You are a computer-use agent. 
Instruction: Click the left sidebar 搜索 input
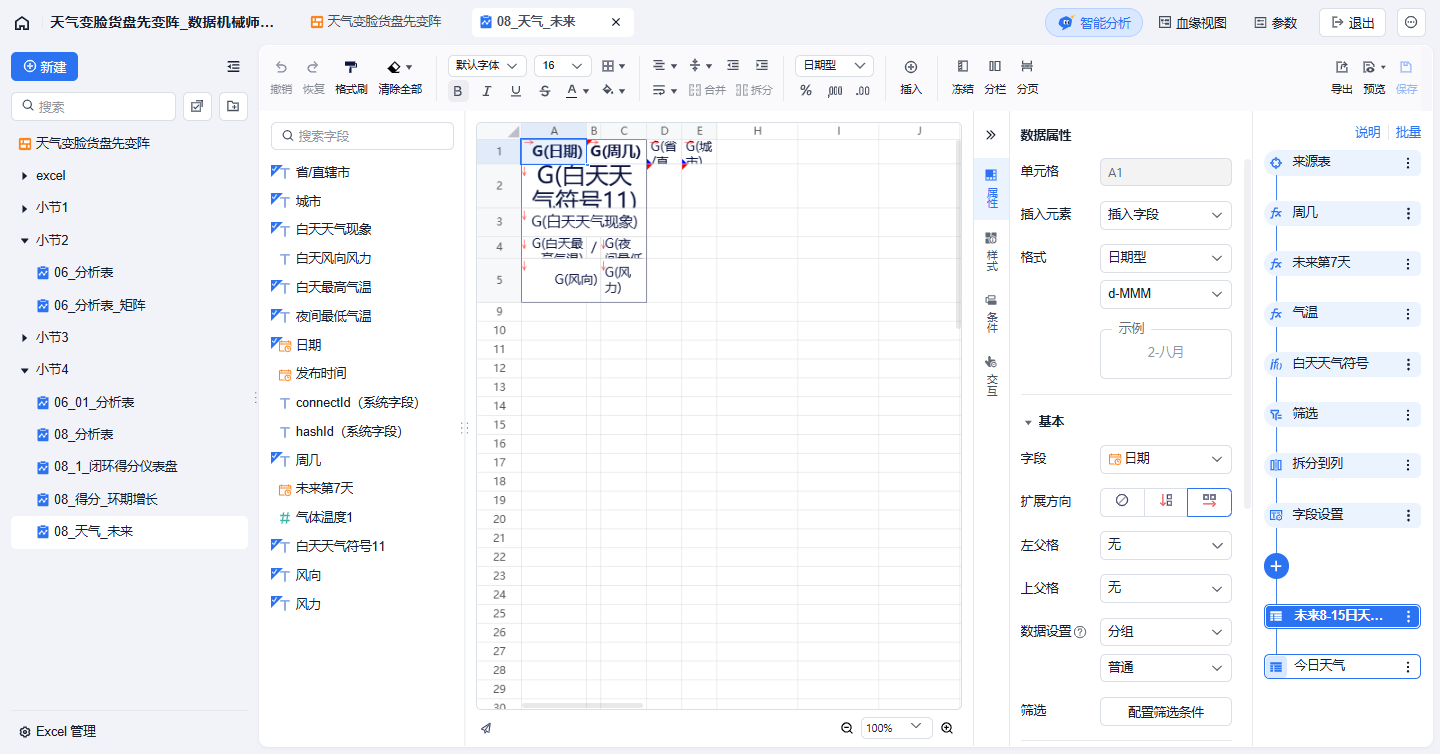tap(93, 106)
